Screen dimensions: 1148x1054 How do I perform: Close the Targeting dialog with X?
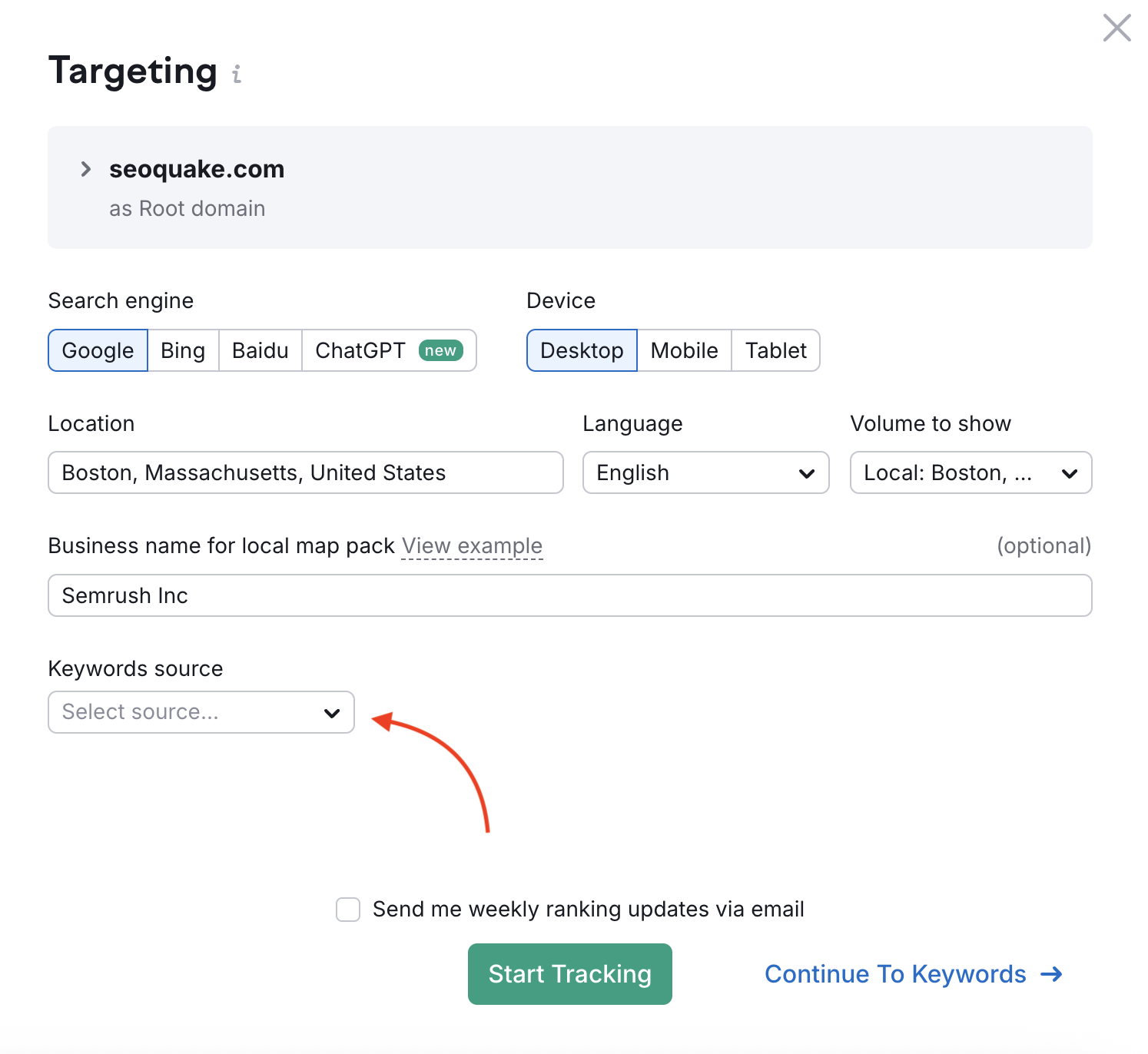pyautogui.click(x=1116, y=28)
